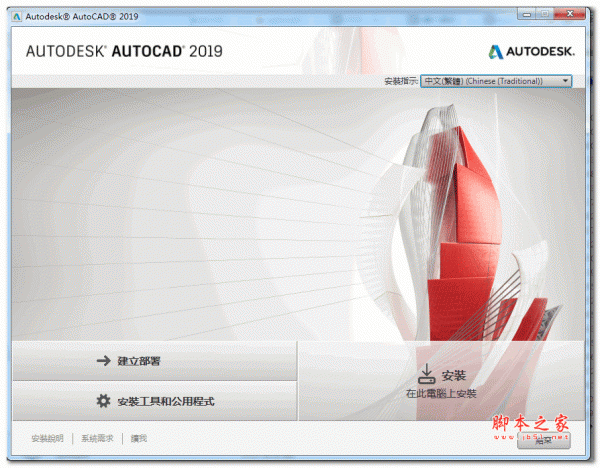The height and width of the screenshot is (468, 600).
Task: Click the 建立部署 button label
Action: [x=139, y=361]
